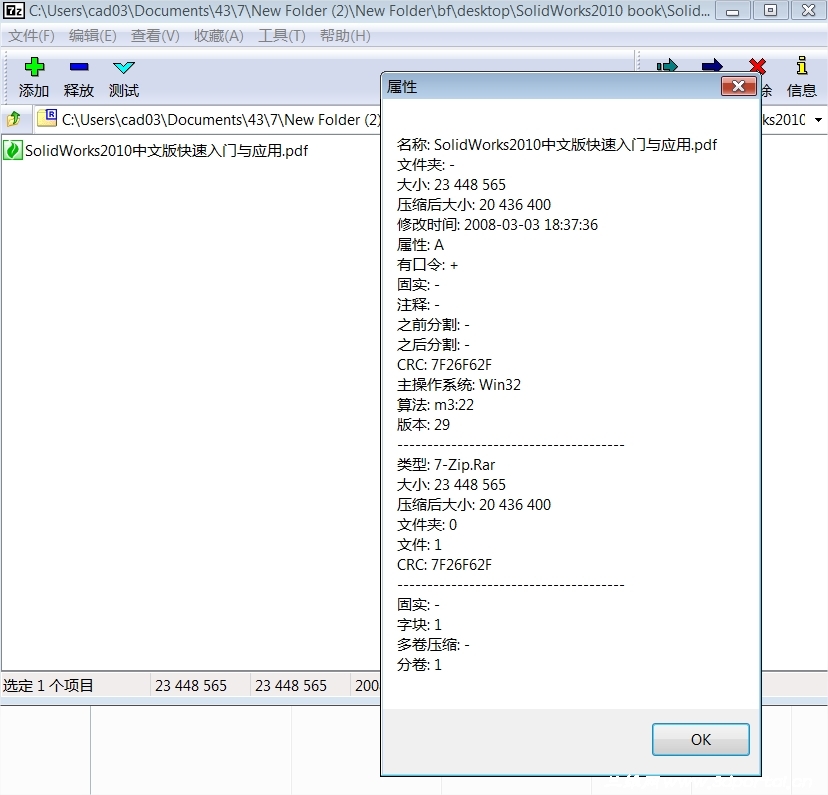
Task: Click the blue minus 释放 (Extract) icon
Action: 79,67
